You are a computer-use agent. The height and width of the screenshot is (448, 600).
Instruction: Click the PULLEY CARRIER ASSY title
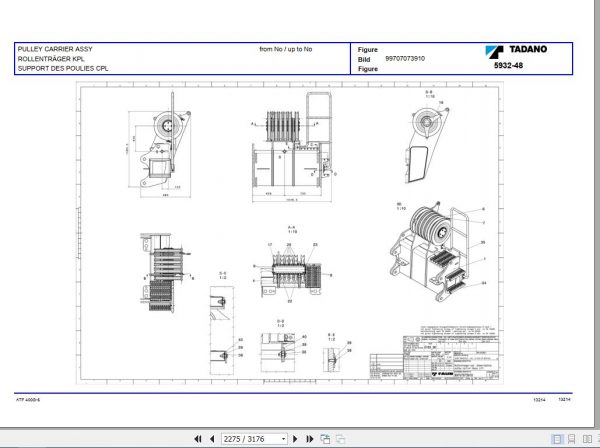(55, 49)
